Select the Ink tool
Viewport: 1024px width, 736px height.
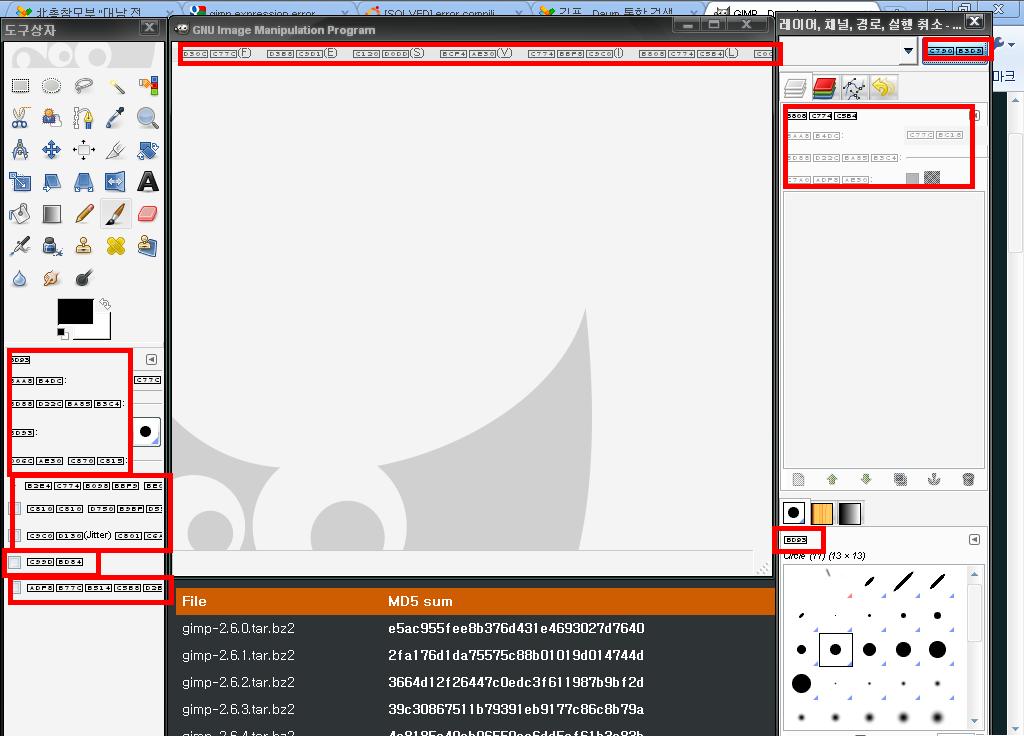point(52,246)
